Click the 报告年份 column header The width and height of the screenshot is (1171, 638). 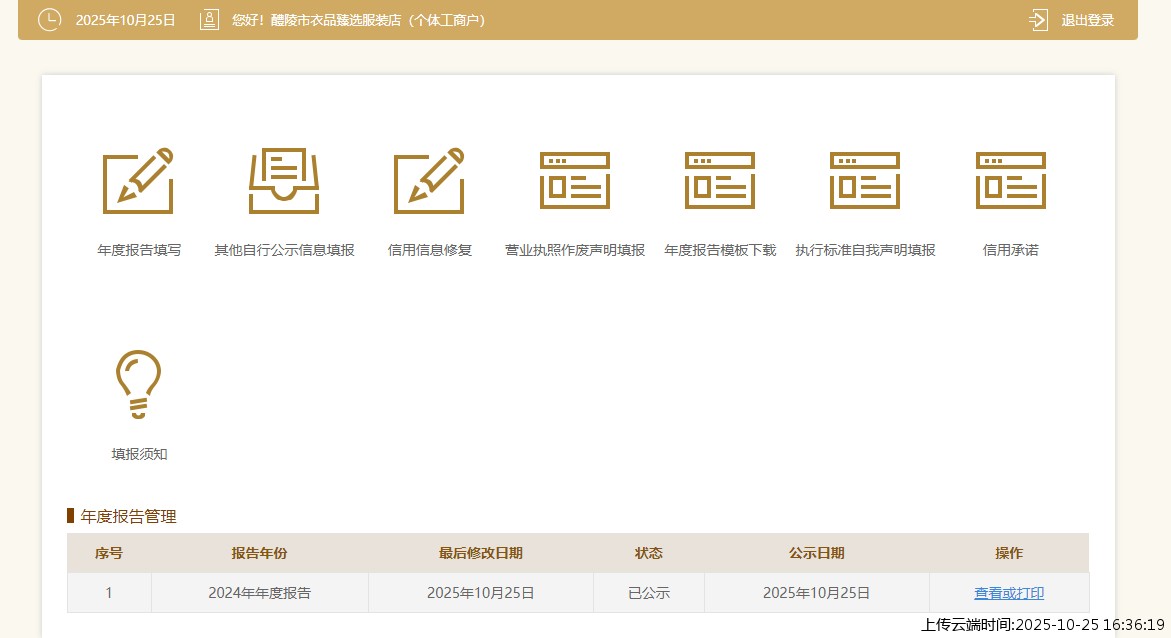[x=259, y=553]
